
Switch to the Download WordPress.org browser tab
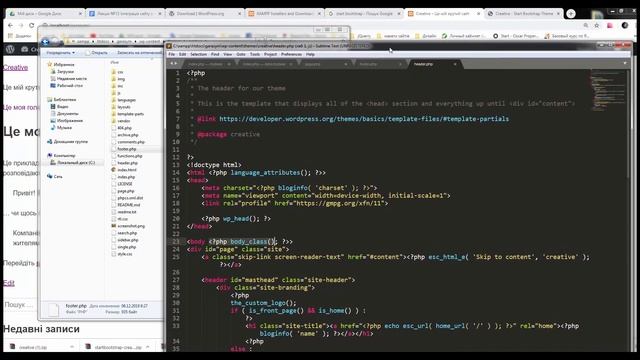204,13
